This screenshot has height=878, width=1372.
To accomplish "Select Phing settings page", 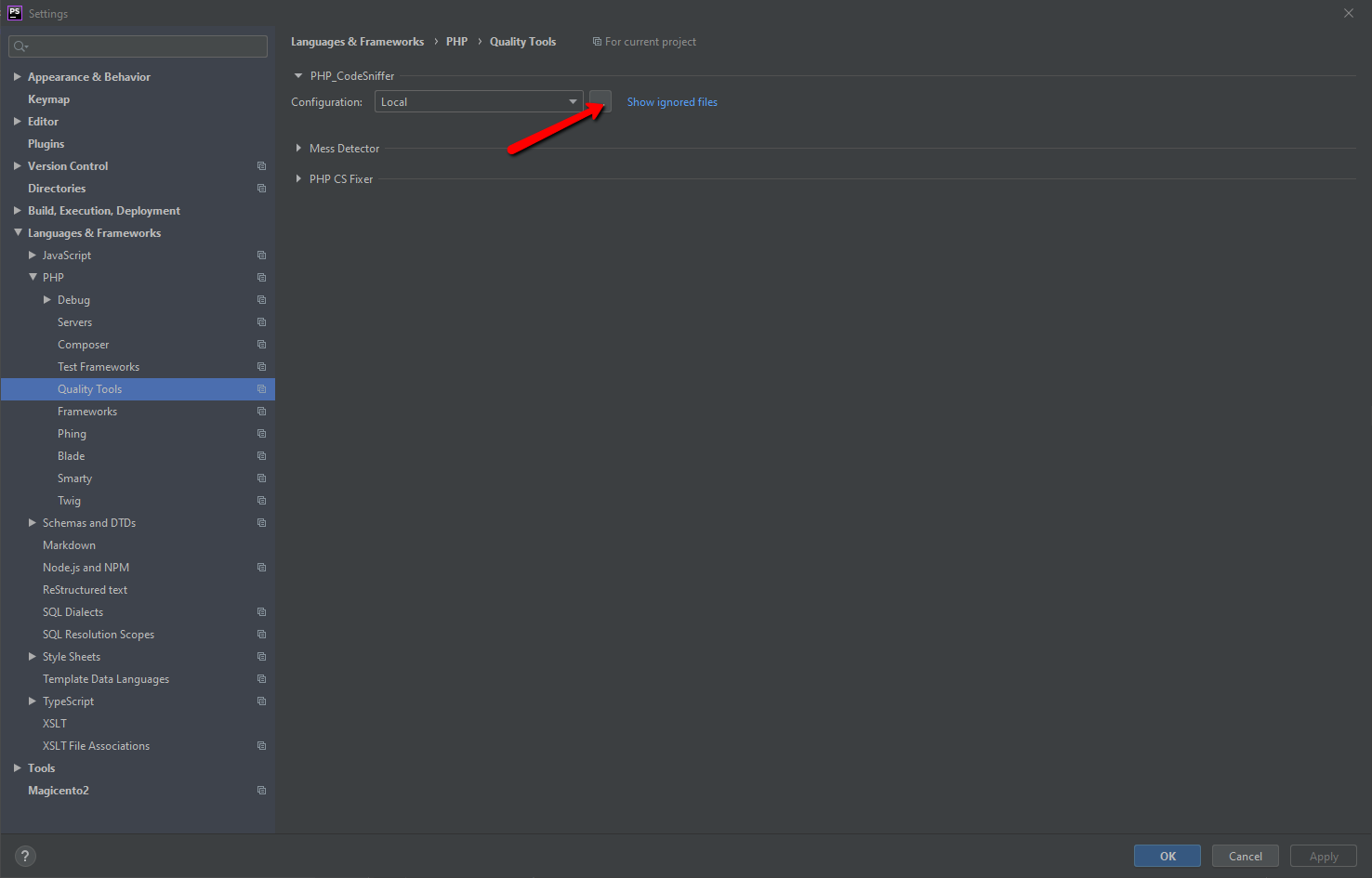I will tap(72, 434).
